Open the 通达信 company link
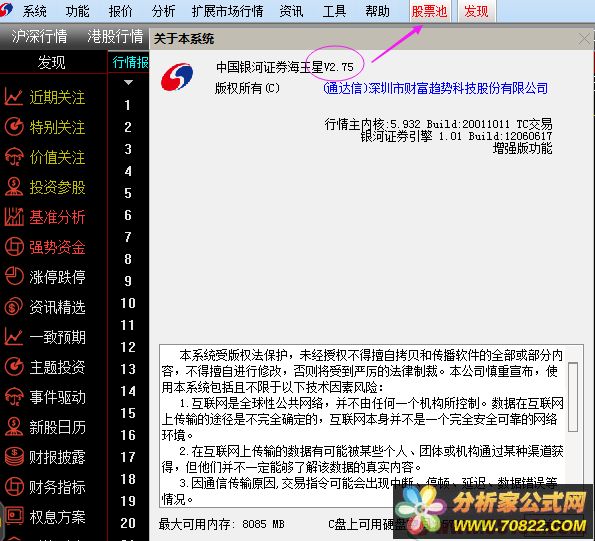Image resolution: width=595 pixels, height=541 pixels. click(436, 88)
